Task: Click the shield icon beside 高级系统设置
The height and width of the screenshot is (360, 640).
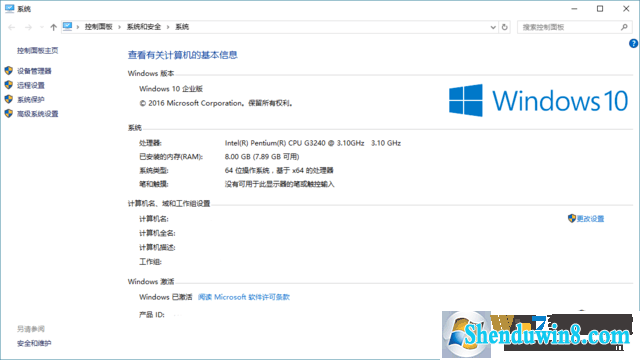Action: [x=9, y=113]
